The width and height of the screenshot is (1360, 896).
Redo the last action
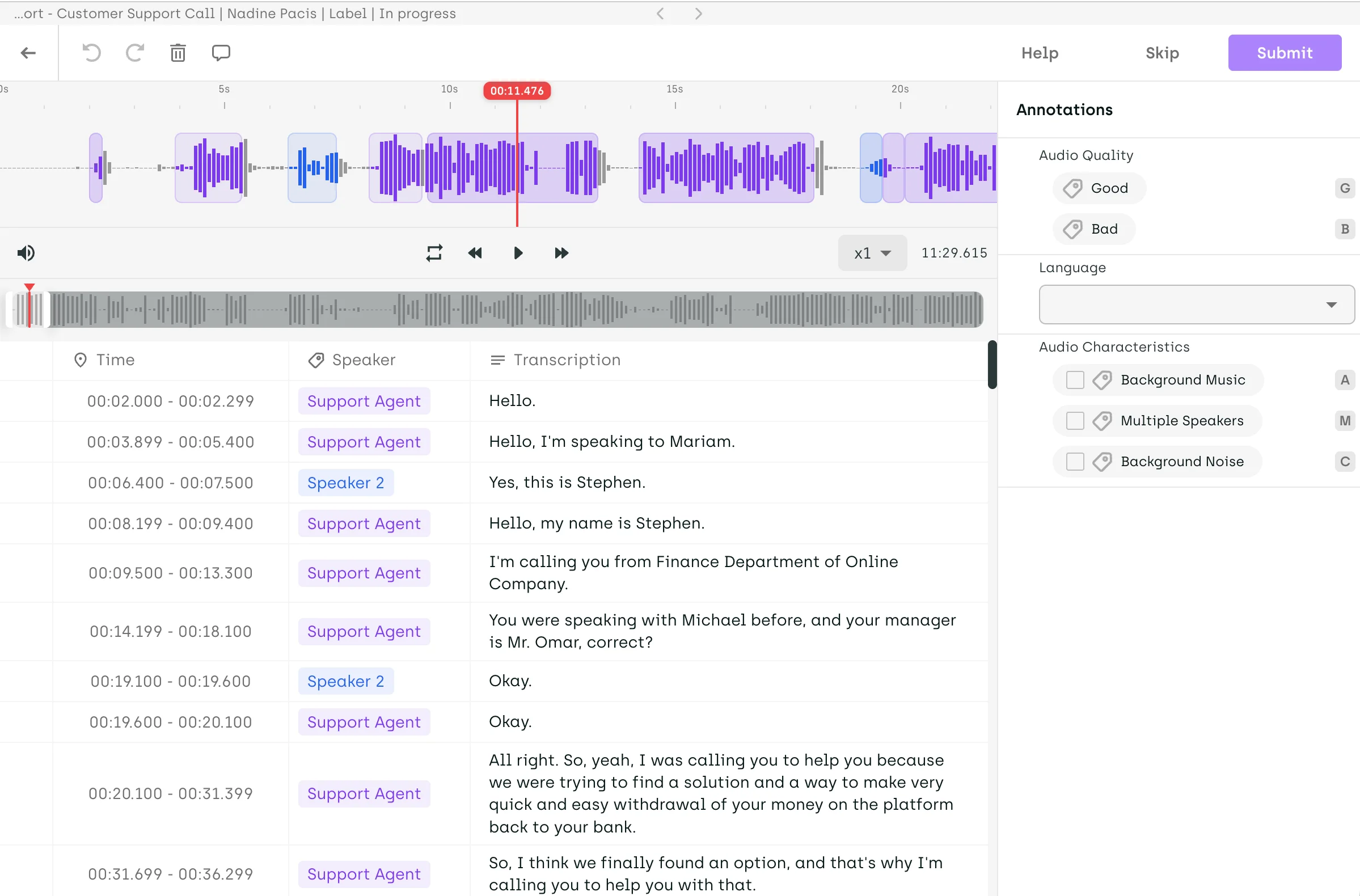point(135,53)
